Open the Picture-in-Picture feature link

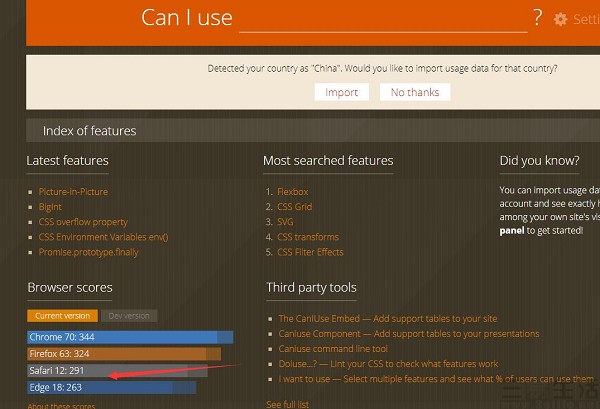pos(73,192)
